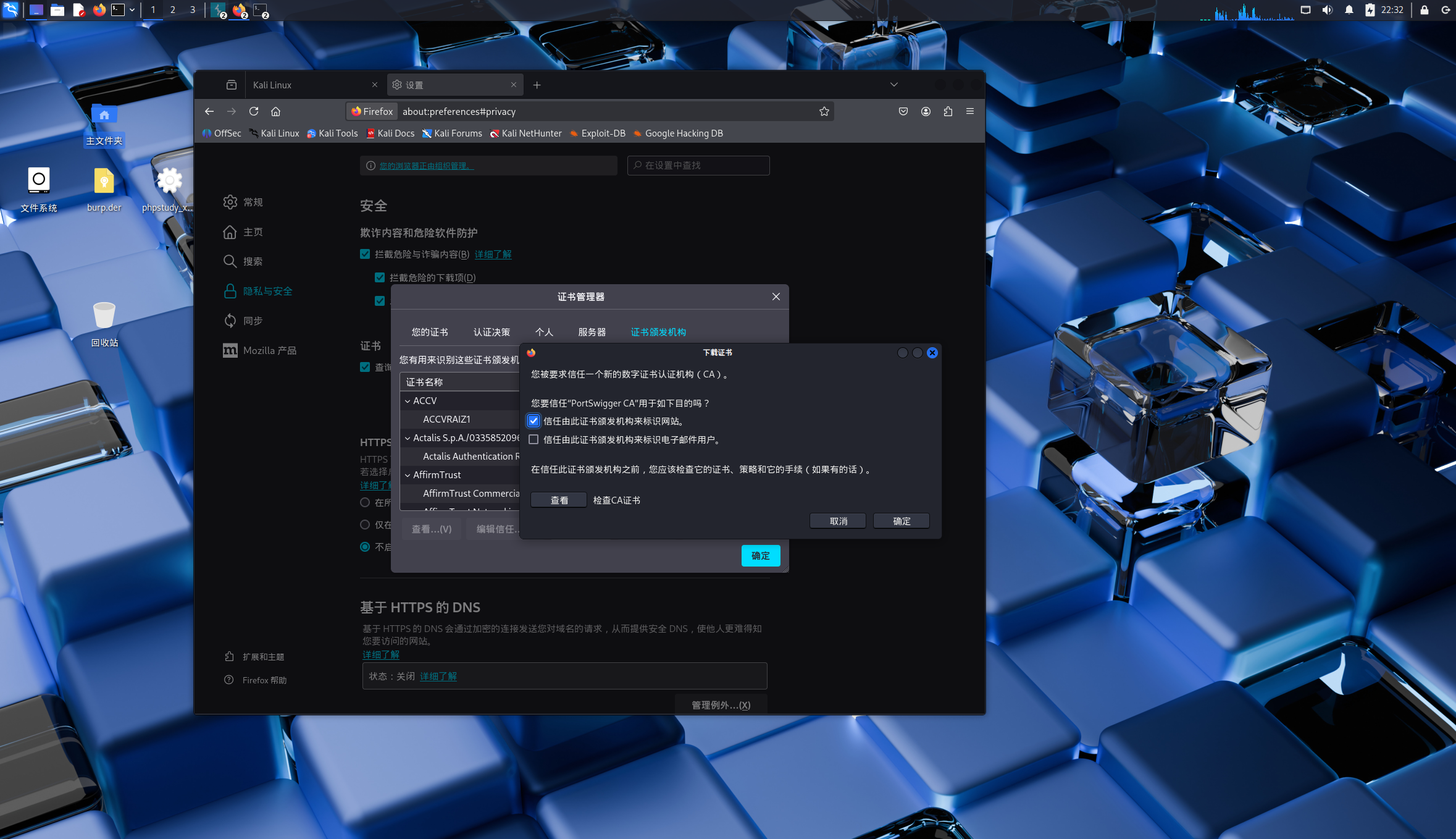Screen dimensions: 1456x839
Task: Open the Firefox hamburger application menu
Action: tap(969, 111)
